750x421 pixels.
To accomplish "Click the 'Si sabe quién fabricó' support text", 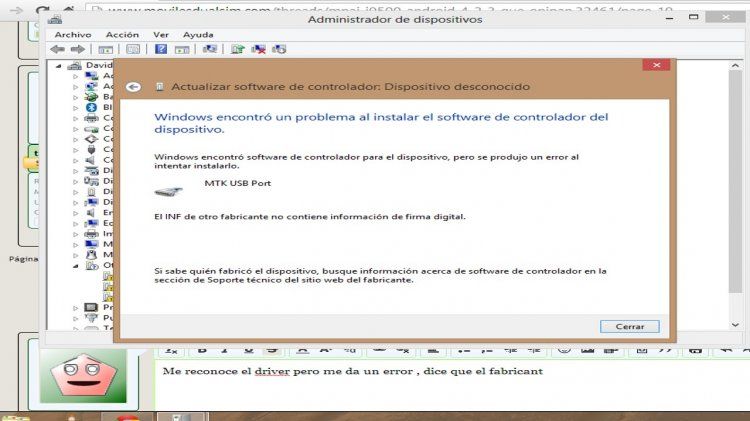I will (380, 276).
